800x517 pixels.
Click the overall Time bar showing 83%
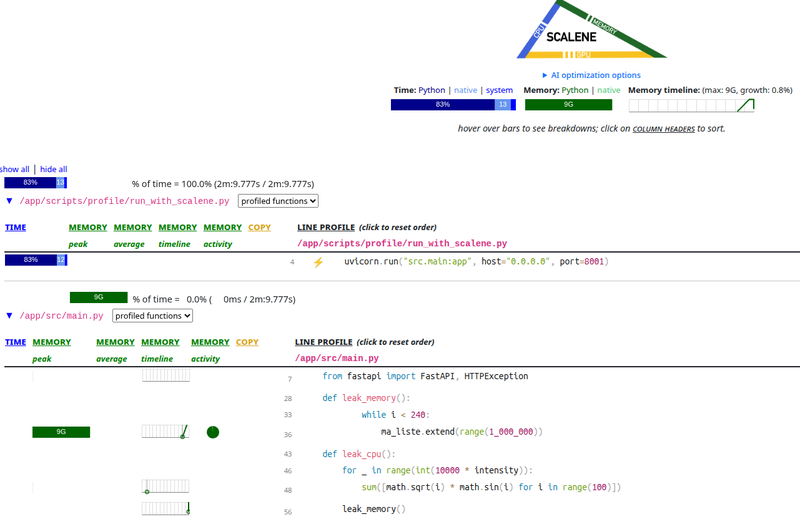click(x=453, y=105)
